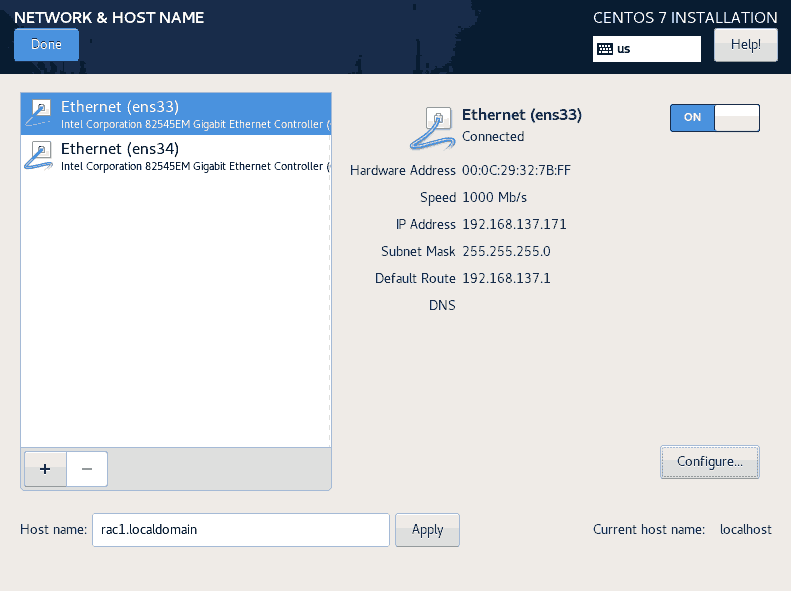
Task: Click the speed value 1000 Mb/s
Action: [494, 197]
